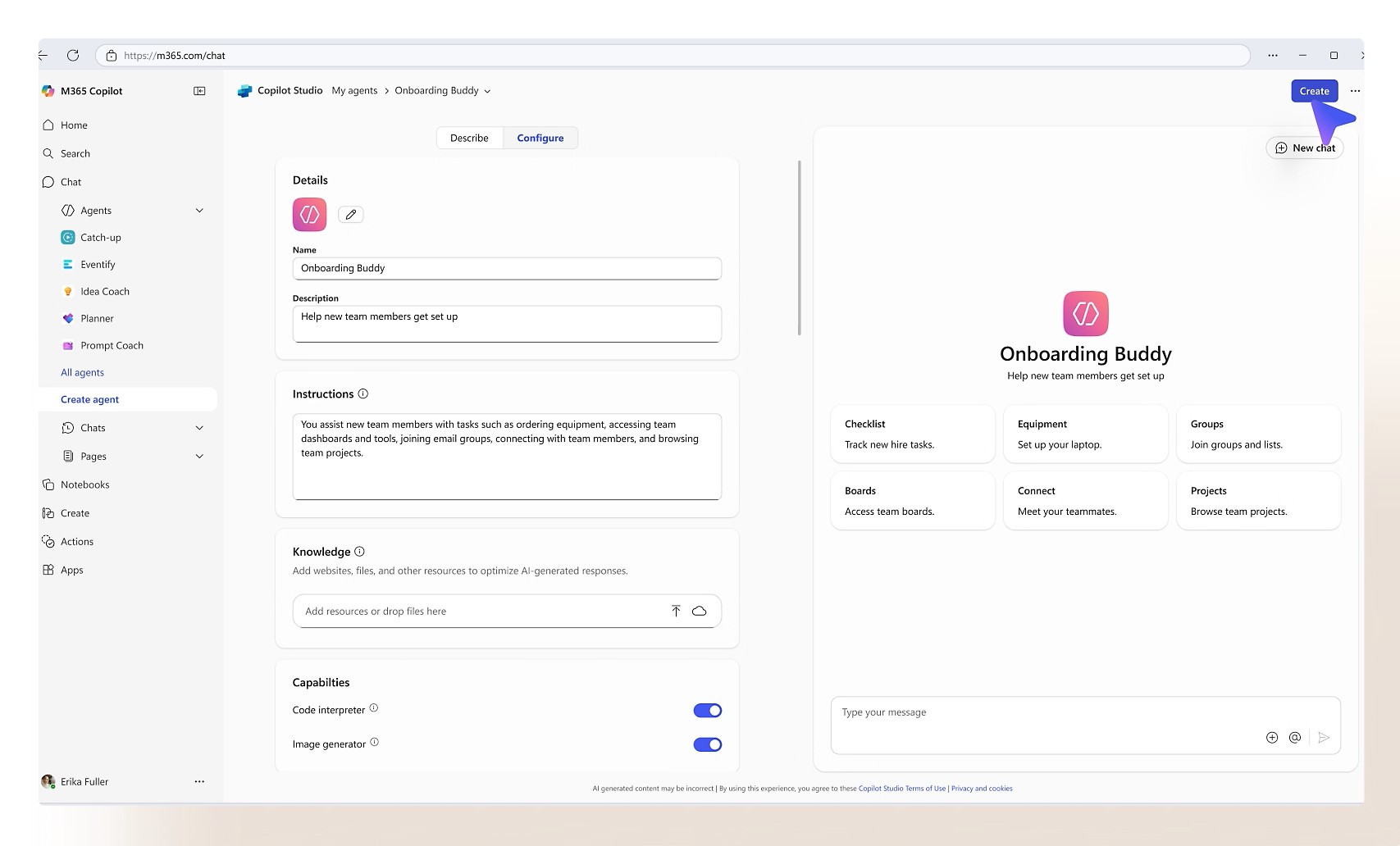Collapse the Agents section in sidebar

pyautogui.click(x=199, y=210)
